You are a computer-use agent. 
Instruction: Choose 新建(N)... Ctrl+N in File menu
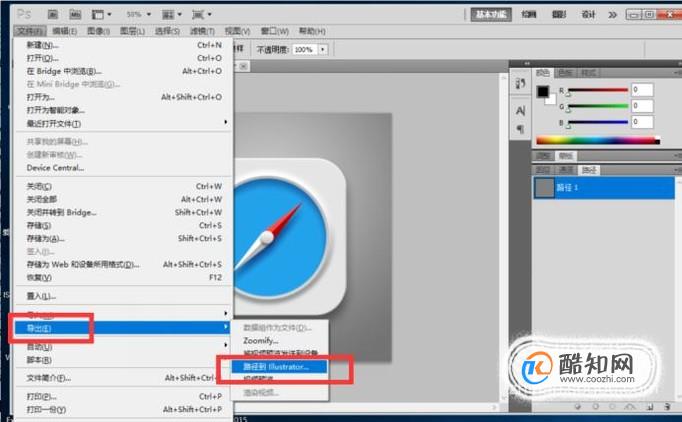(x=124, y=45)
